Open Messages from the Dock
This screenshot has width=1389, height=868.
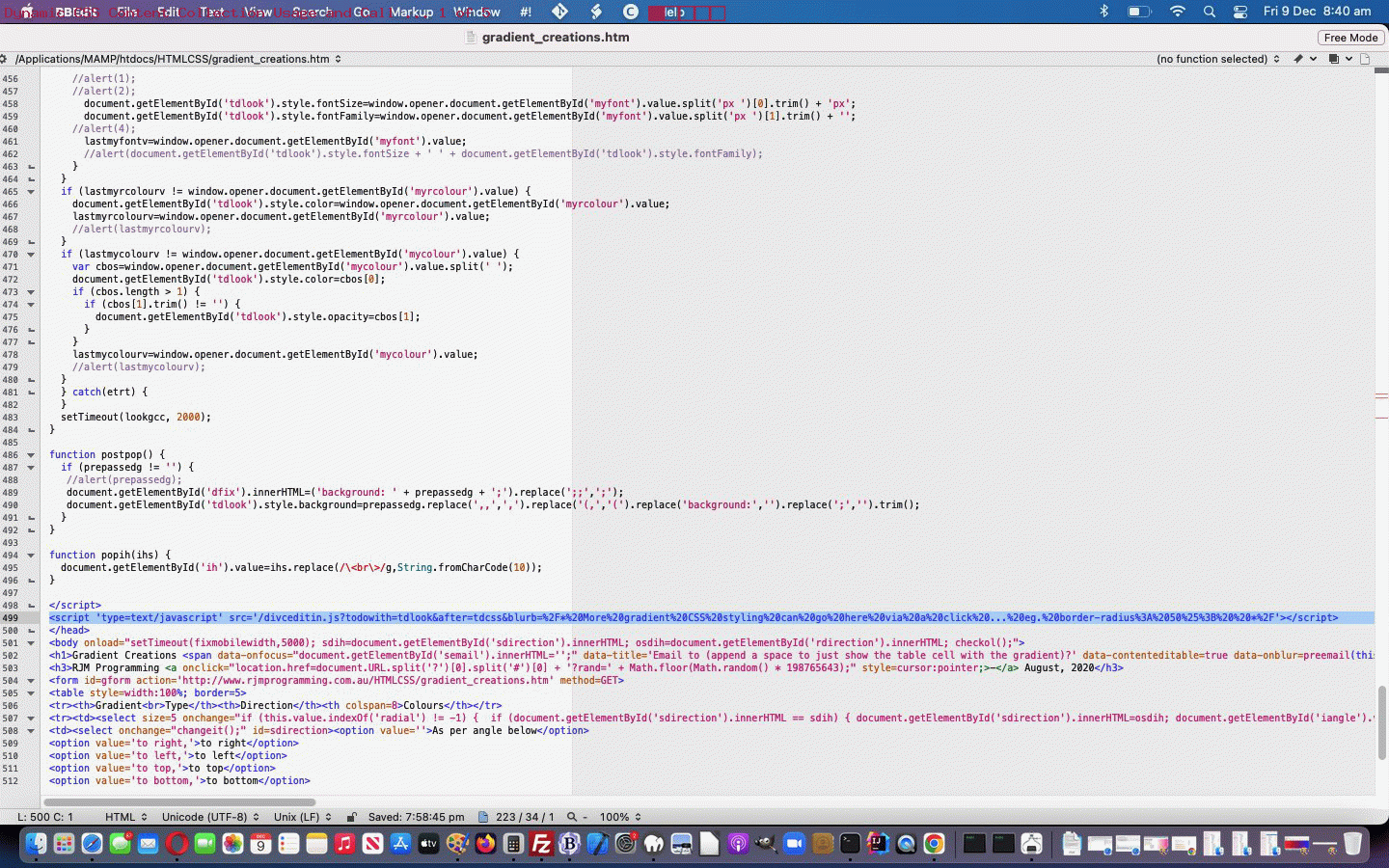tap(120, 844)
